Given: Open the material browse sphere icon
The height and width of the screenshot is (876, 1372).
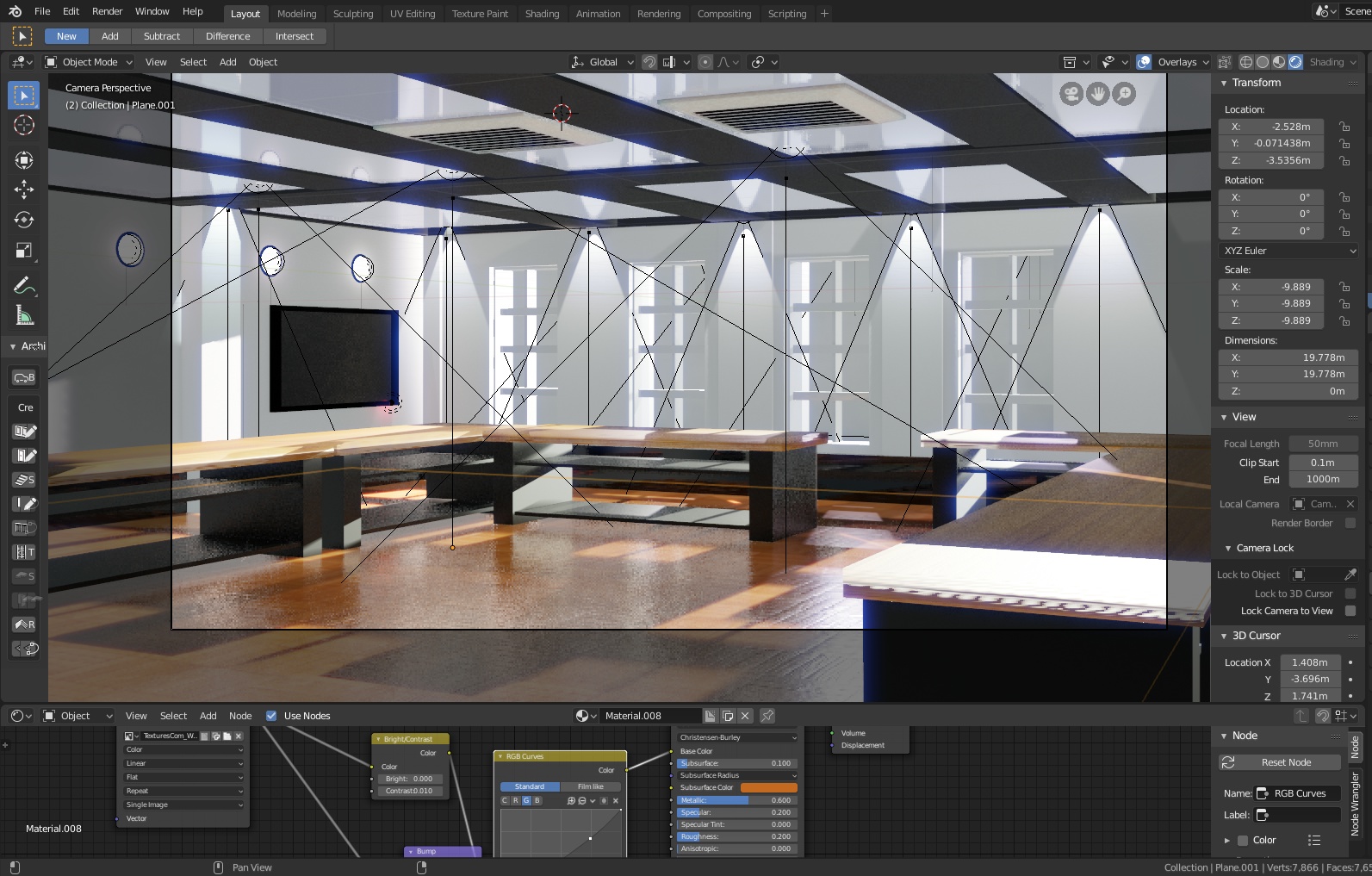Looking at the screenshot, I should pos(586,716).
